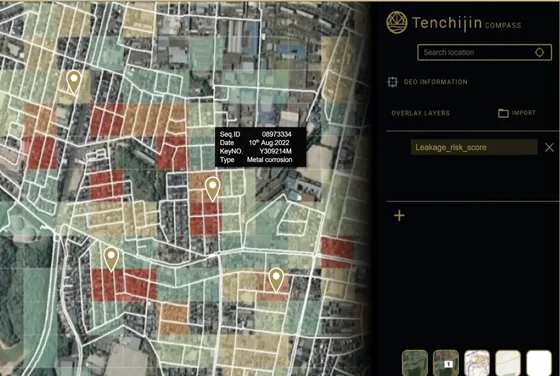This screenshot has height=376, width=560.
Task: Click the Tenchijin Compass logo
Action: click(x=396, y=22)
